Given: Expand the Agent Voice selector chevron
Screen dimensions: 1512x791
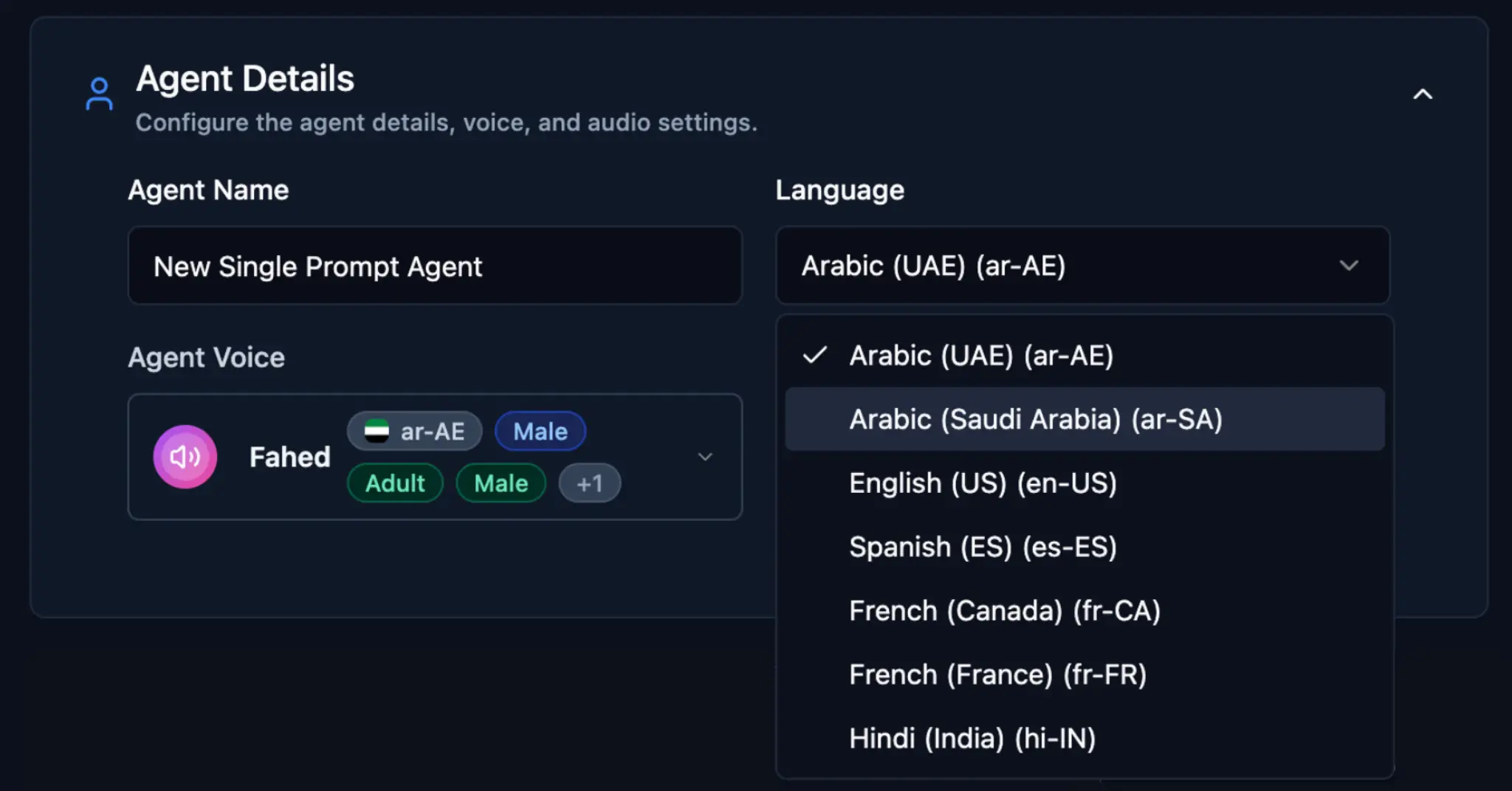Looking at the screenshot, I should [705, 457].
